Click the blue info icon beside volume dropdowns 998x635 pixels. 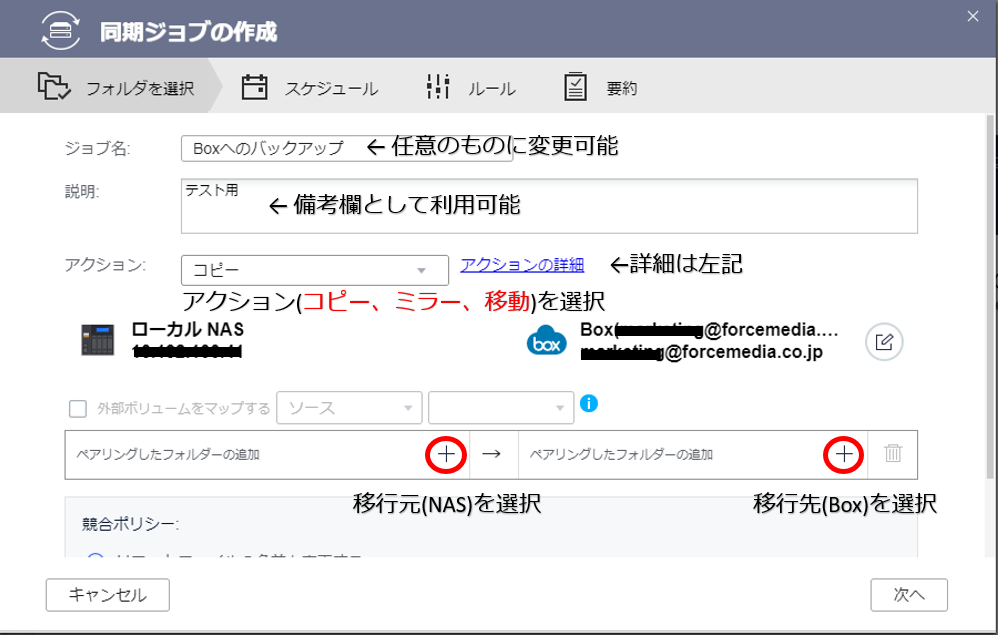pyautogui.click(x=589, y=404)
